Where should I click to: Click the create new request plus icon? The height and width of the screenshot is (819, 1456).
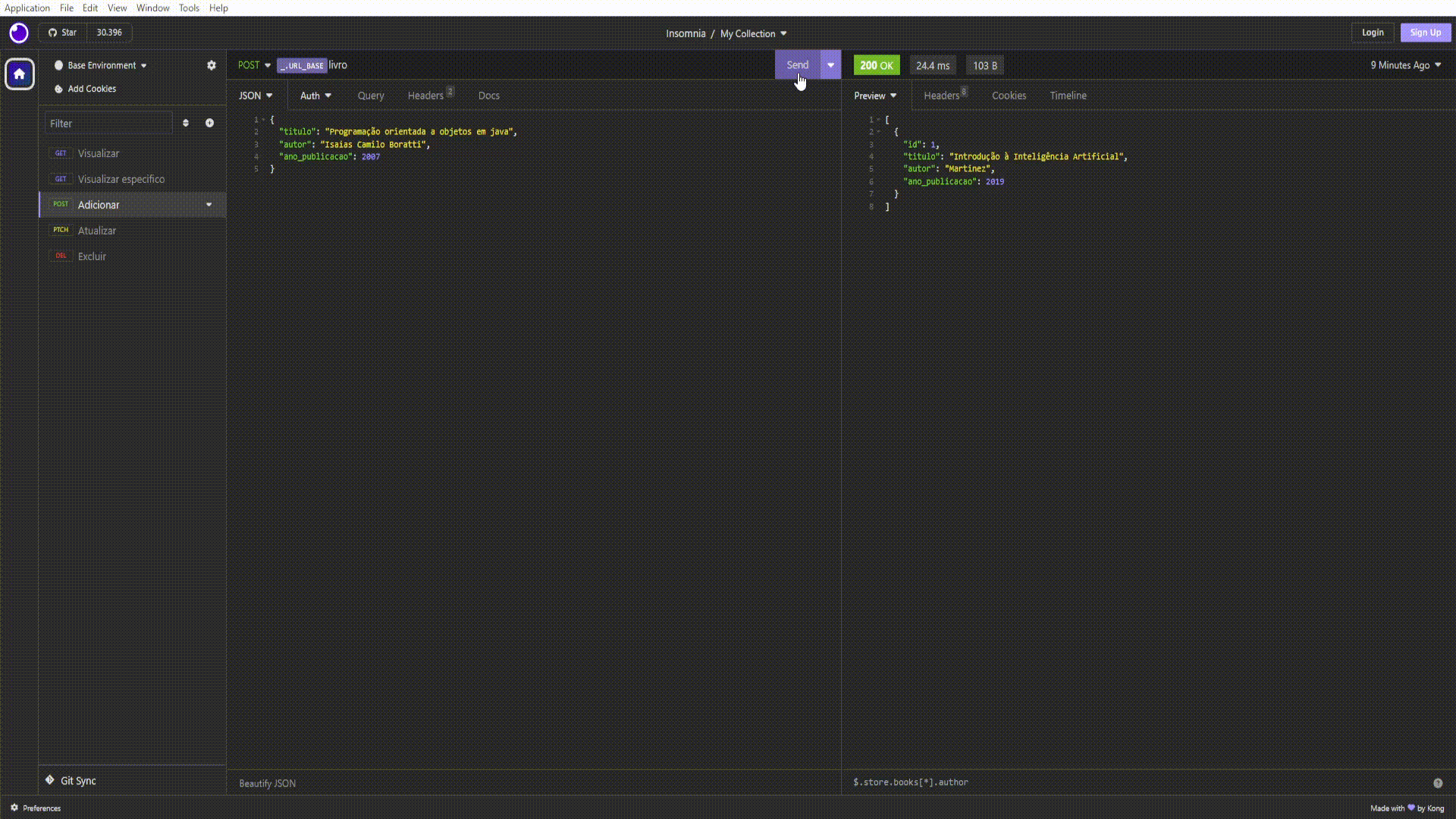[209, 123]
